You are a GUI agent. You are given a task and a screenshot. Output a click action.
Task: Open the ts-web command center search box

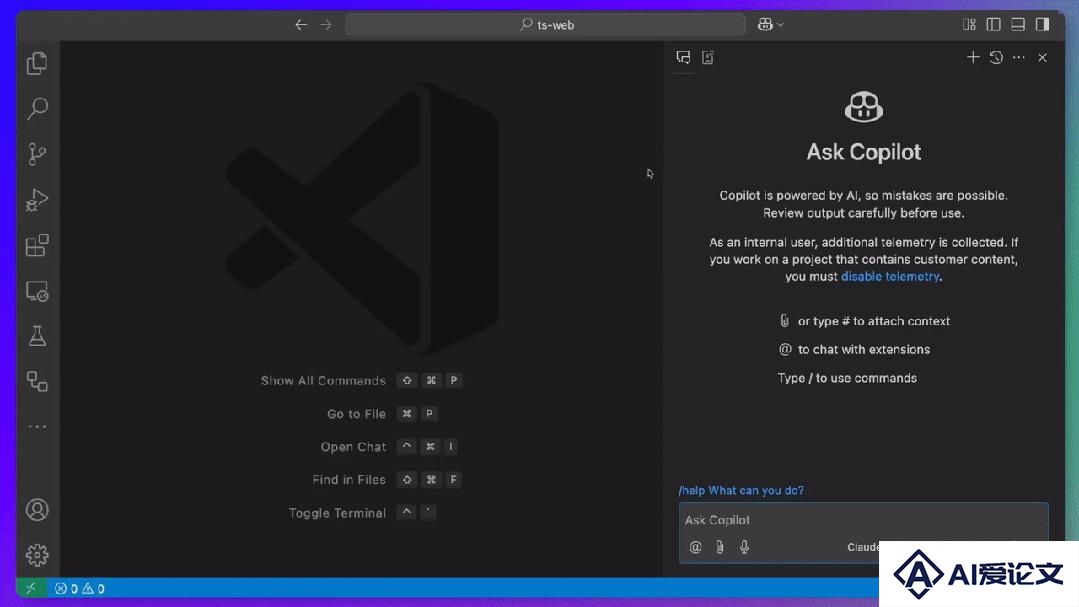point(545,25)
